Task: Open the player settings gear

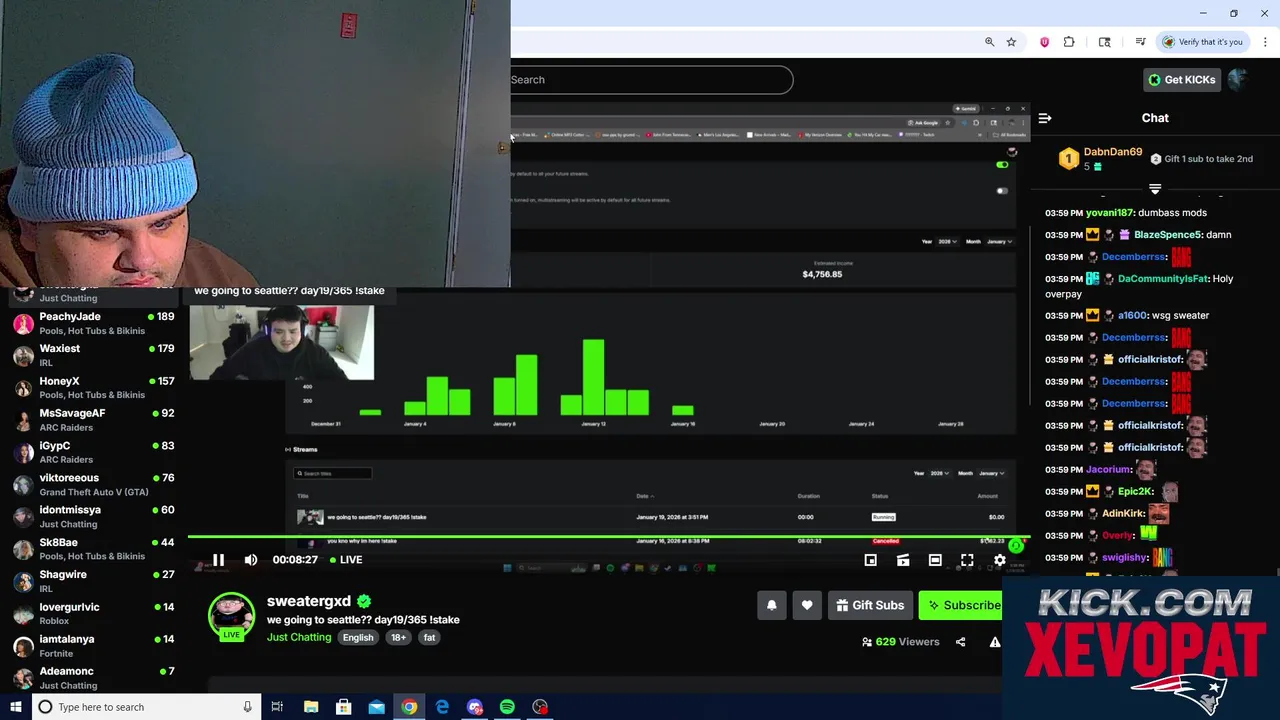Action: click(999, 560)
